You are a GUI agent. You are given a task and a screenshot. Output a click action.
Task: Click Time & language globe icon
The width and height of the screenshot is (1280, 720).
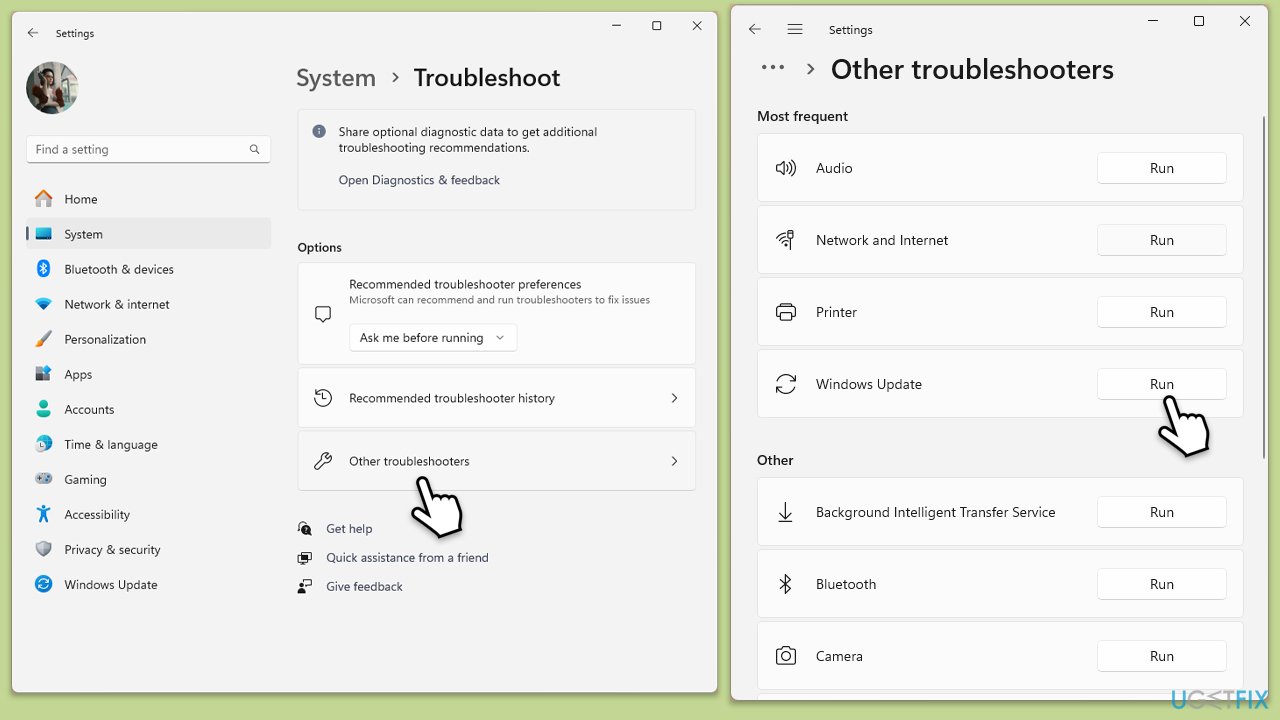pos(43,444)
